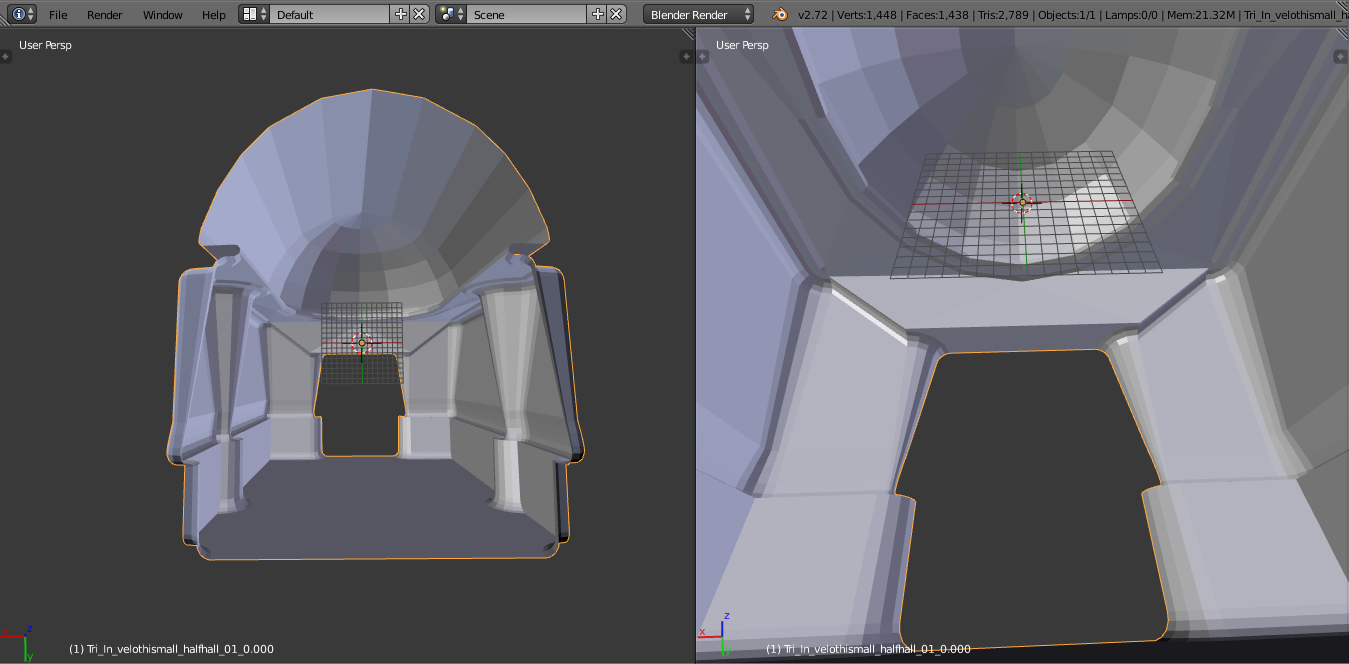The height and width of the screenshot is (664, 1349).
Task: Click the Default screen layout name field
Action: click(x=330, y=14)
